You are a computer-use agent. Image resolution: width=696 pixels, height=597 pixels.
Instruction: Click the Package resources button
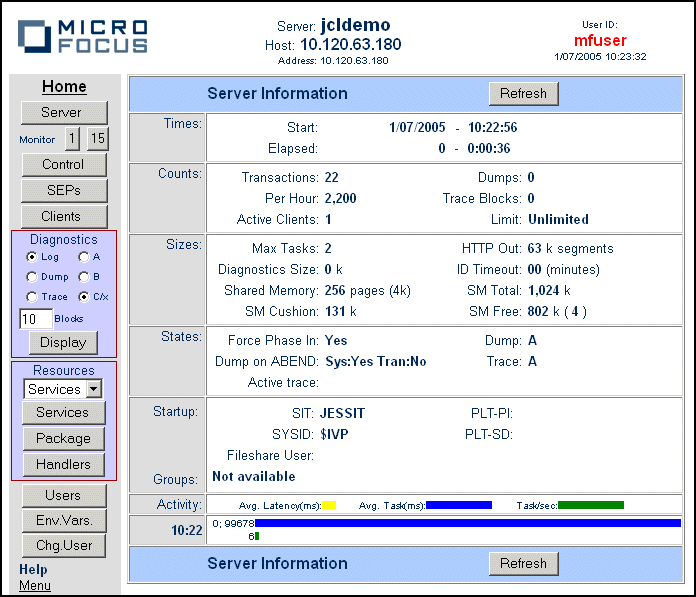coord(63,438)
